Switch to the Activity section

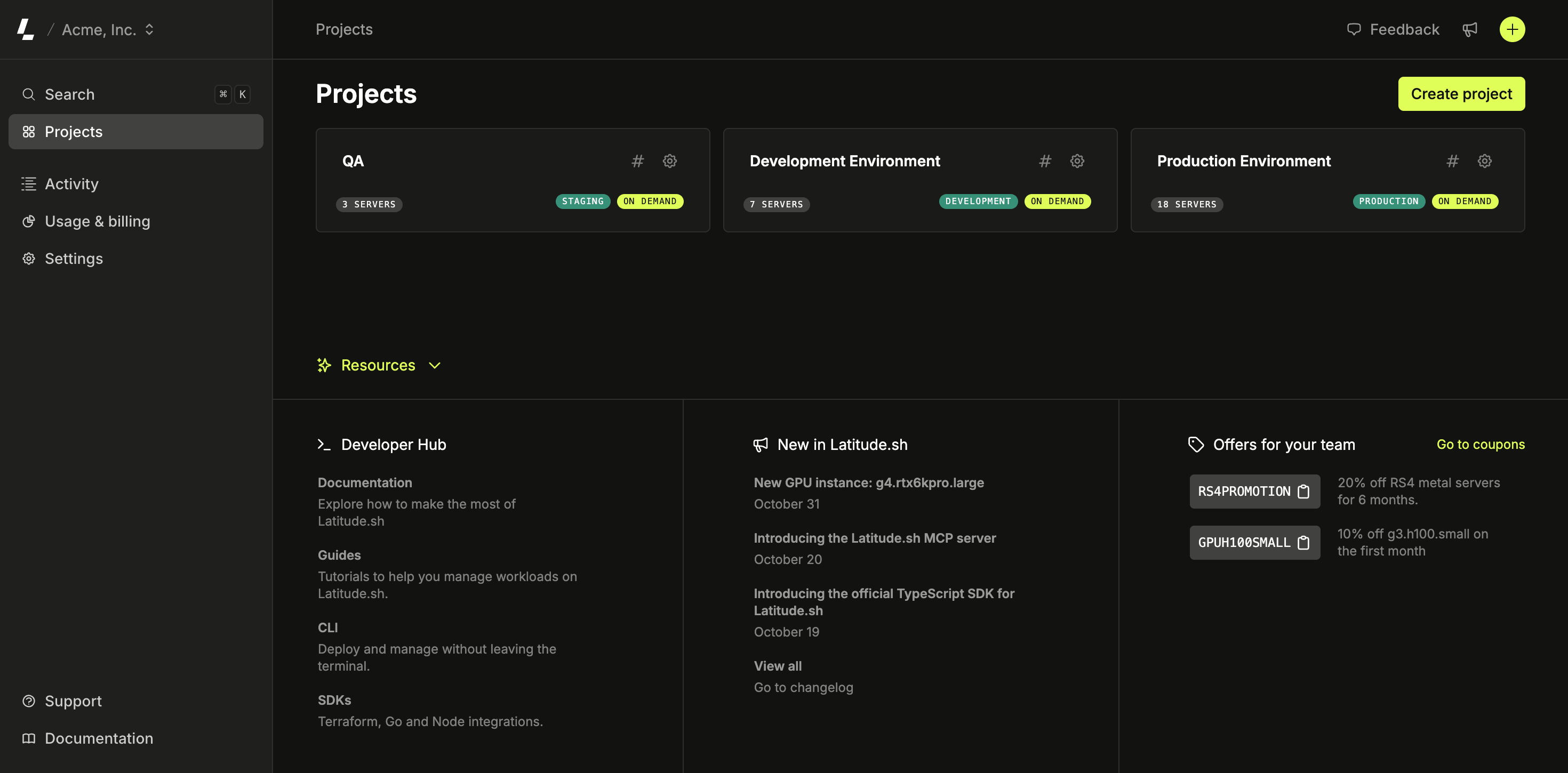click(x=71, y=184)
